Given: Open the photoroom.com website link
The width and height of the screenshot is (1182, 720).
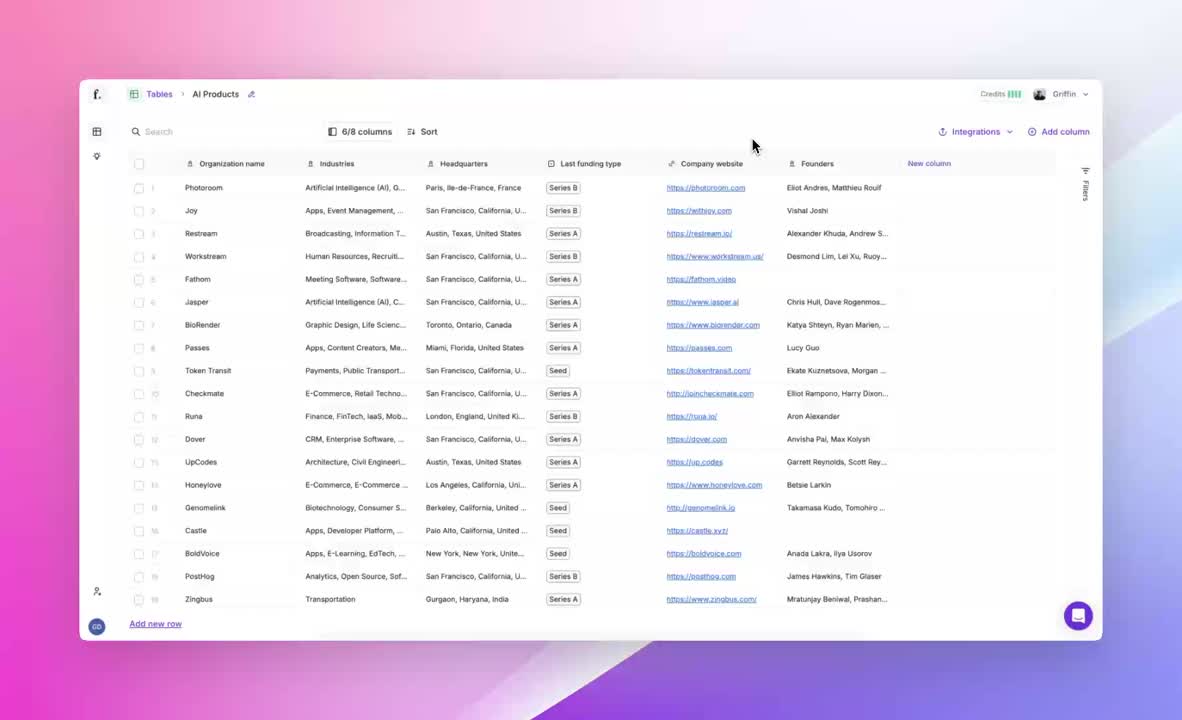Looking at the screenshot, I should (706, 188).
